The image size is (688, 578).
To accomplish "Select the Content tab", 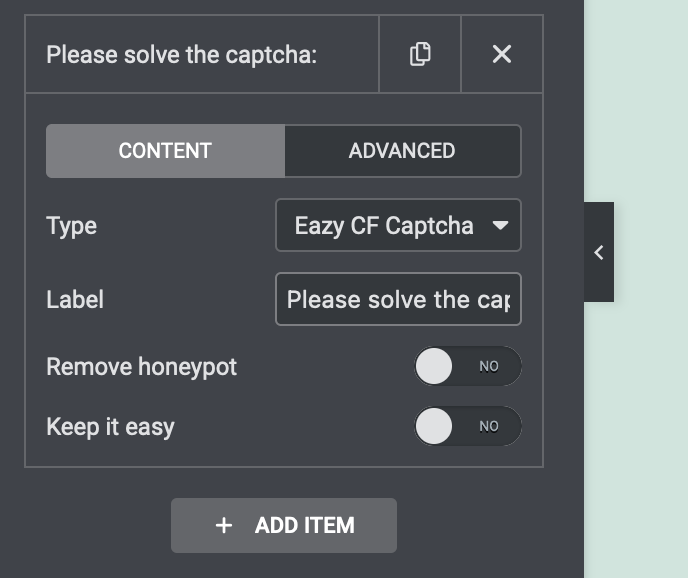I will (x=165, y=151).
